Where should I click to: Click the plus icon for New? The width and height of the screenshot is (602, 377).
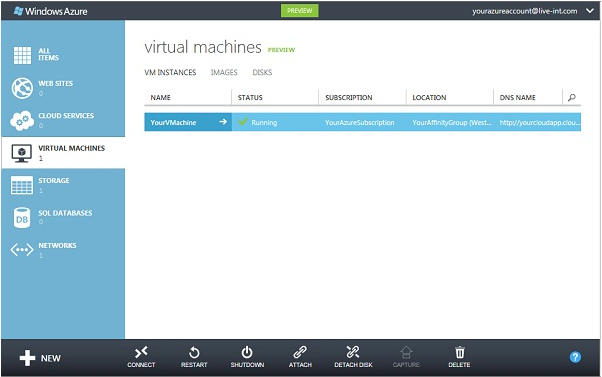27,358
